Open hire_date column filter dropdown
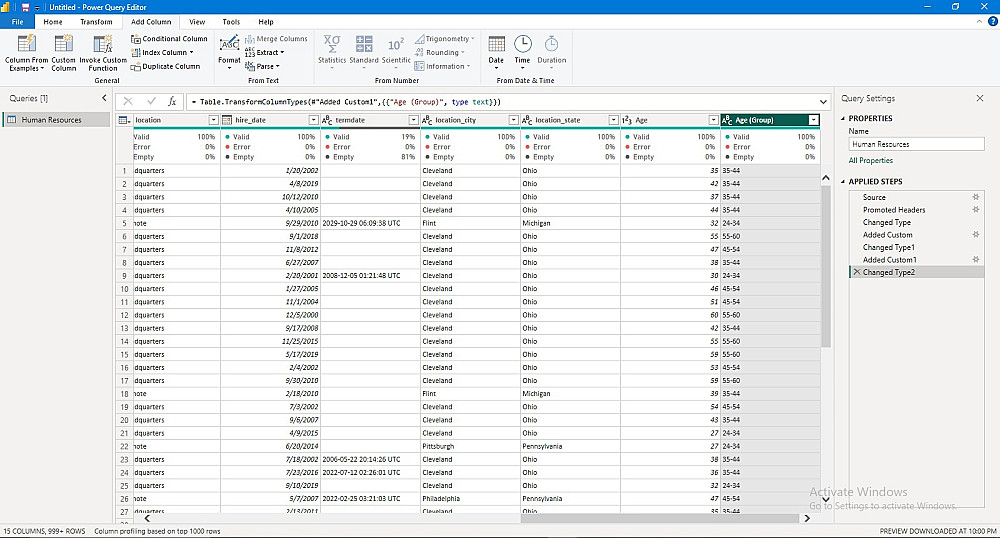The height and width of the screenshot is (538, 1000). click(313, 120)
